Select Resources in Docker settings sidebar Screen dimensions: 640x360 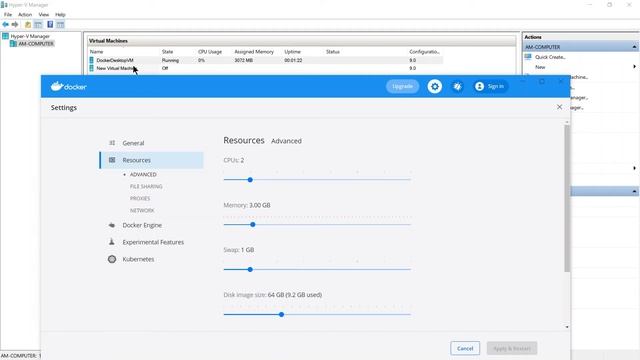point(152,160)
